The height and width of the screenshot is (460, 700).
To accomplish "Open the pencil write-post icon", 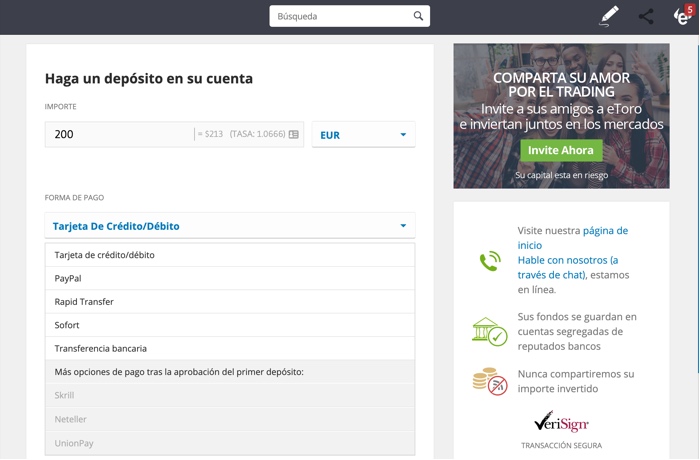I will coord(609,16).
